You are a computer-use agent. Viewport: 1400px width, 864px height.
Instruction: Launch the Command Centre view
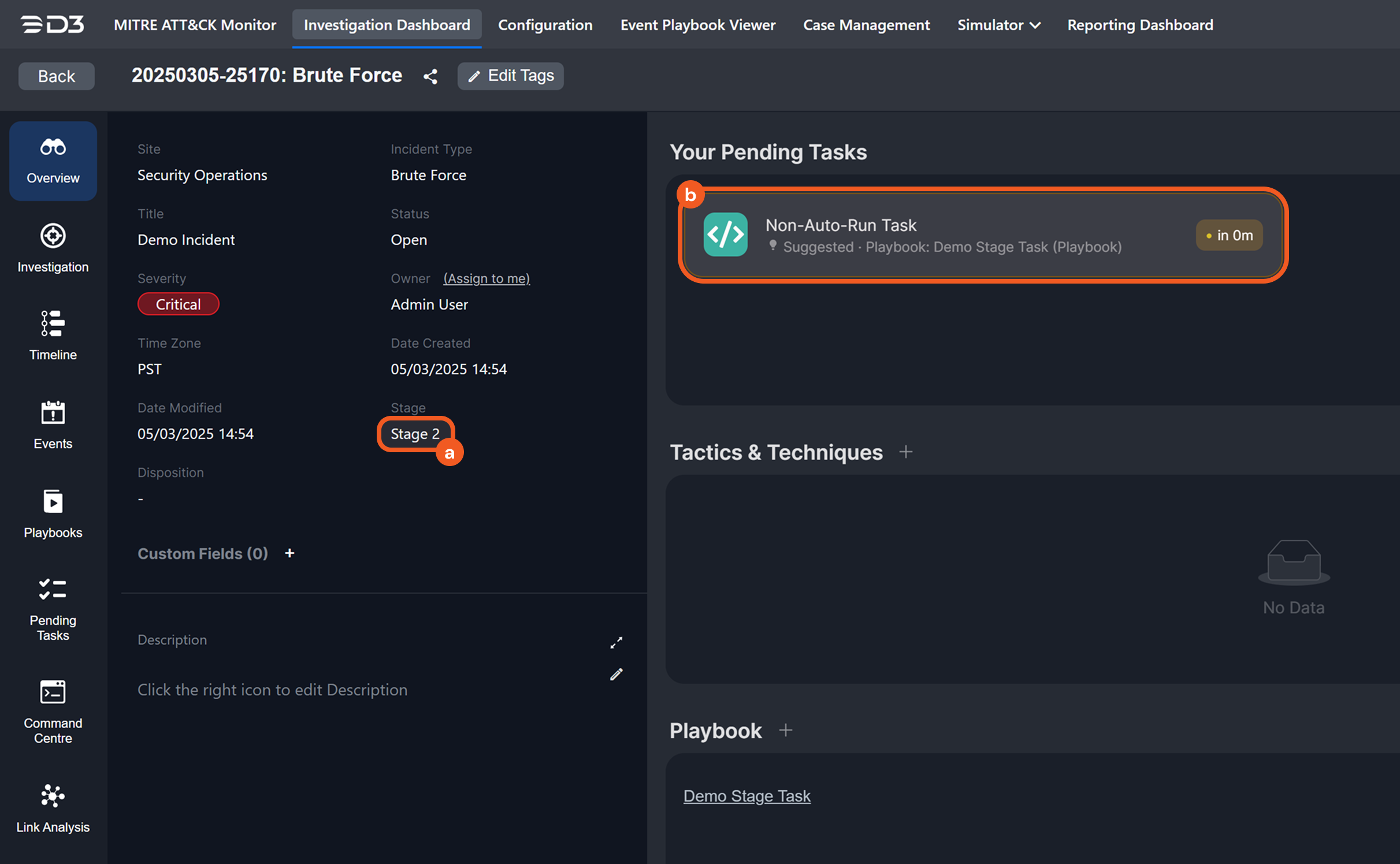tap(53, 712)
